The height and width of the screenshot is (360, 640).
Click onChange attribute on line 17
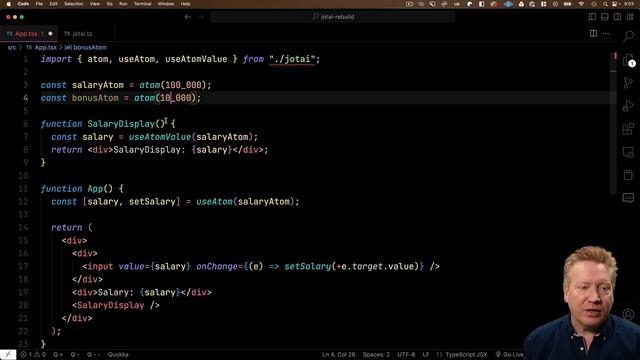(x=217, y=267)
